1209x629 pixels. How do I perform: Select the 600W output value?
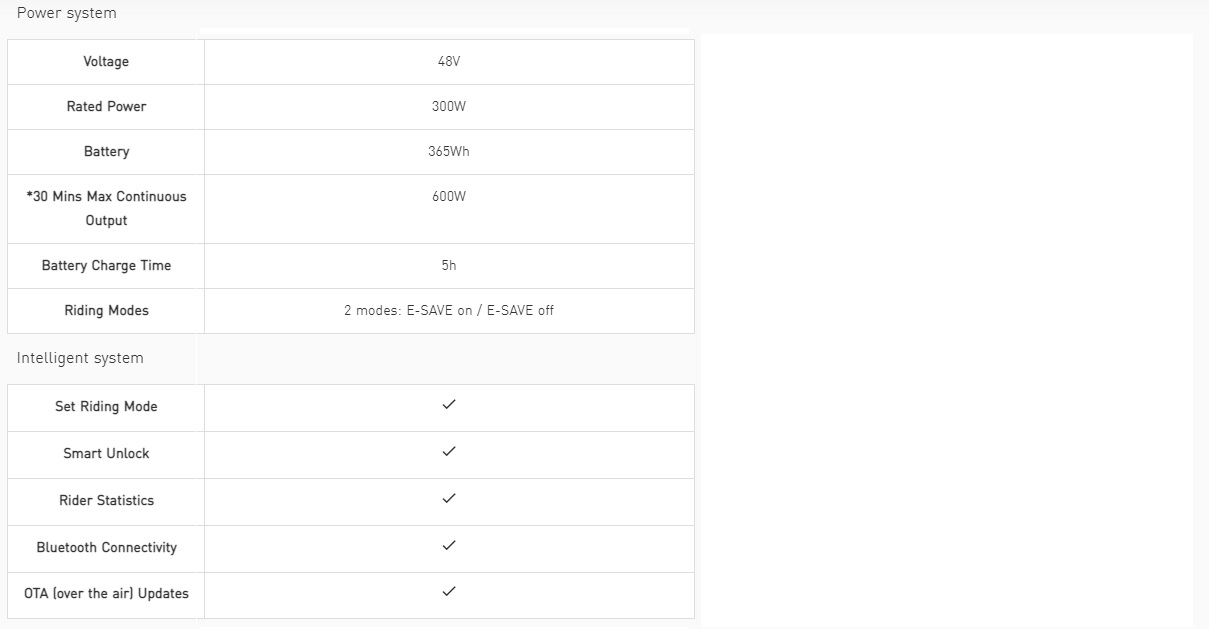(x=449, y=197)
